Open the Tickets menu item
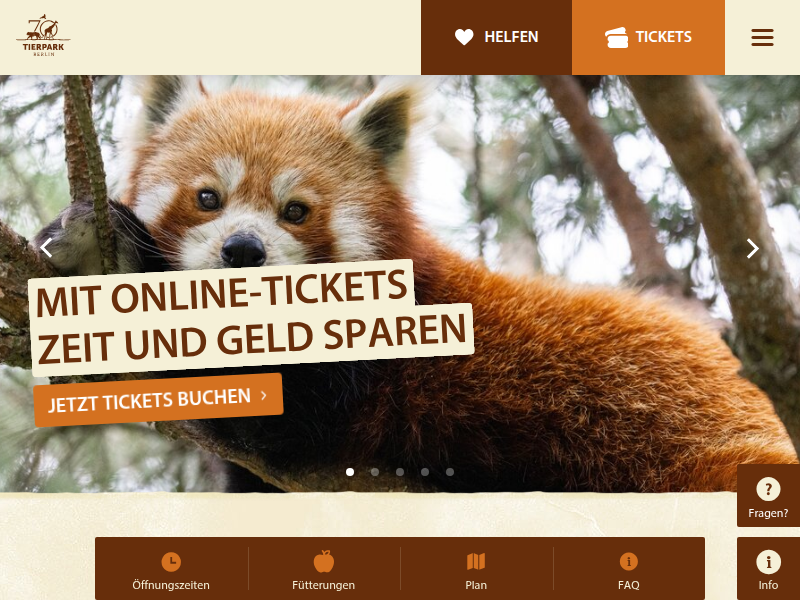This screenshot has height=600, width=800. pos(648,37)
